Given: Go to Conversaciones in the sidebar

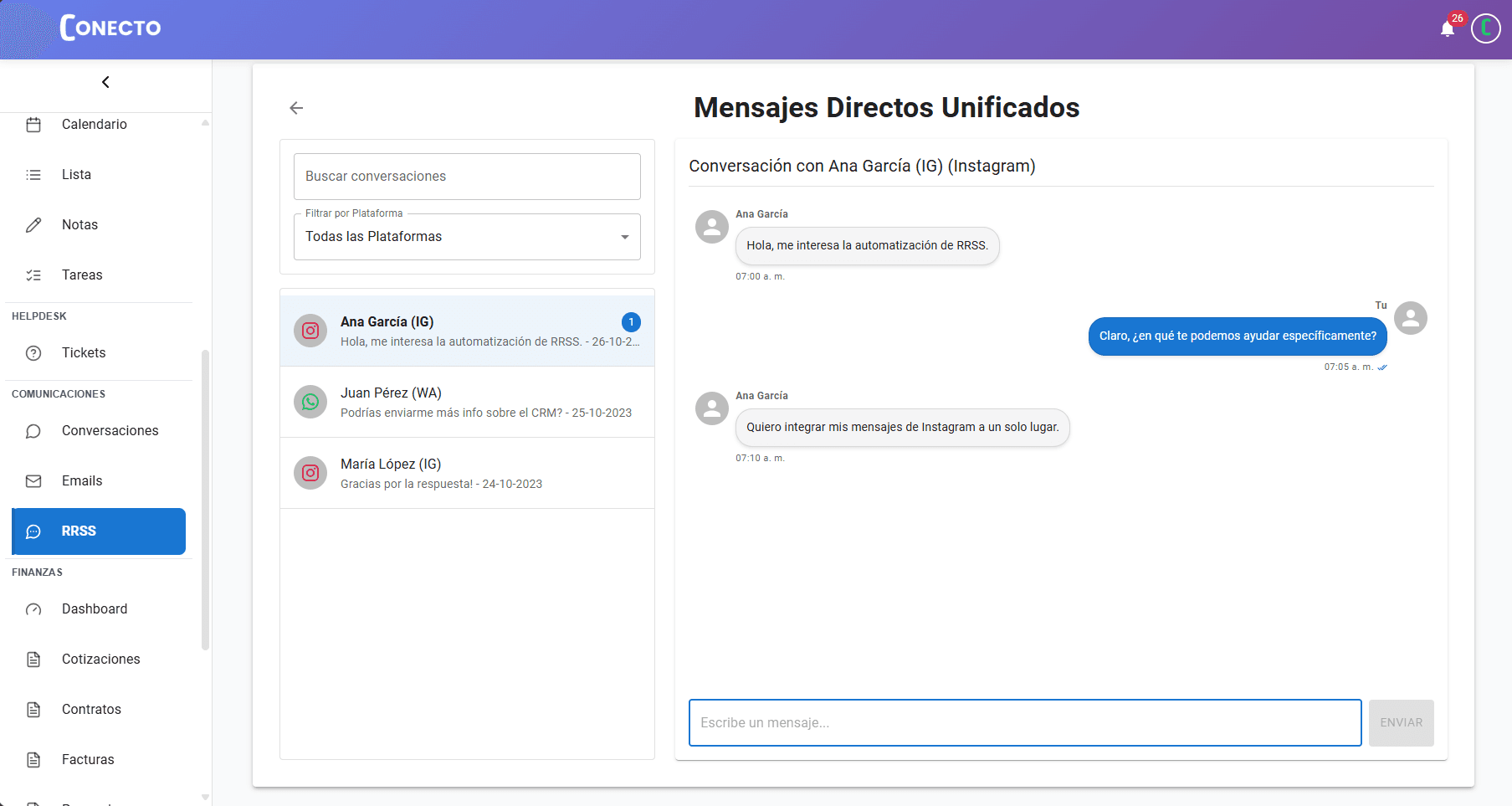Looking at the screenshot, I should 110,431.
